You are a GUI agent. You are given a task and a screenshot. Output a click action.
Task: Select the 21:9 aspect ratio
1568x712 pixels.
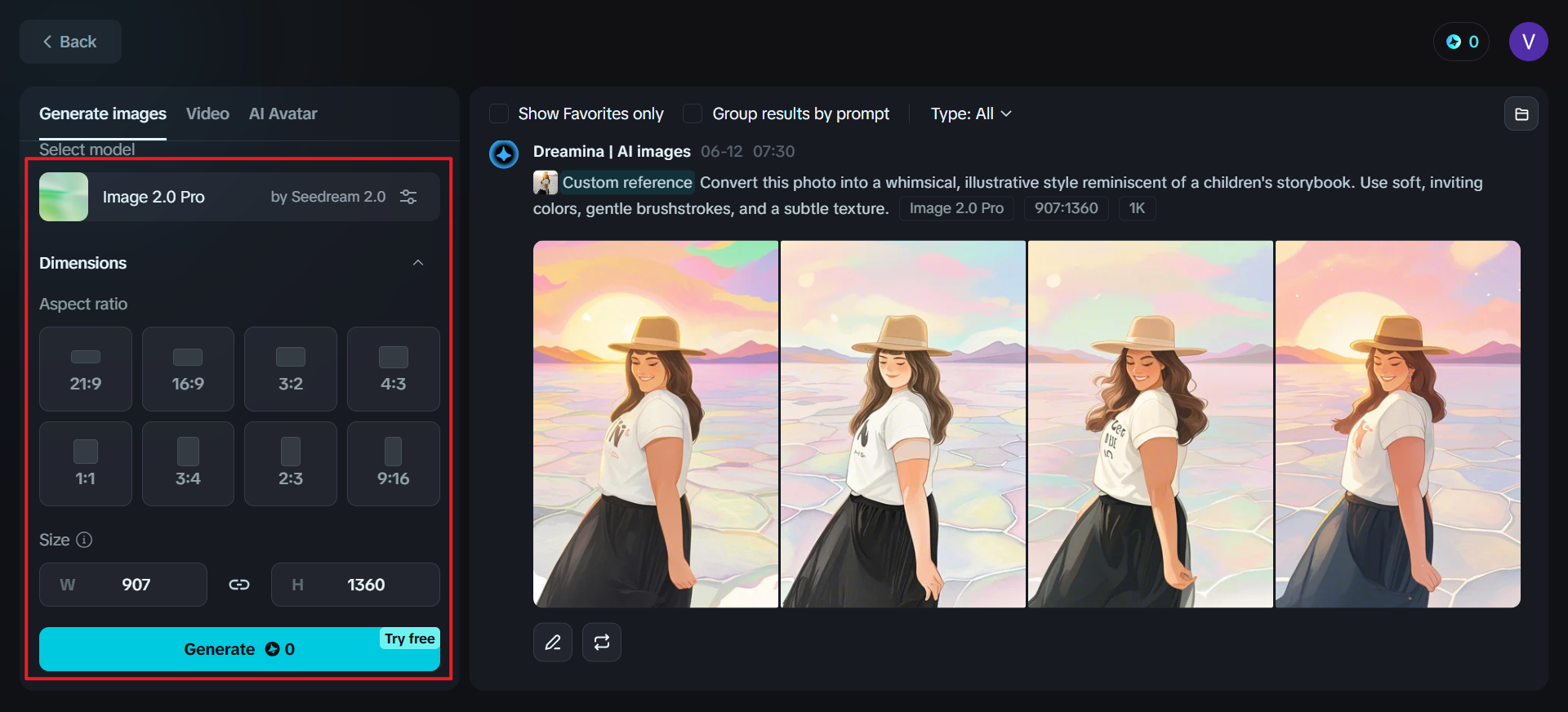[x=86, y=369]
